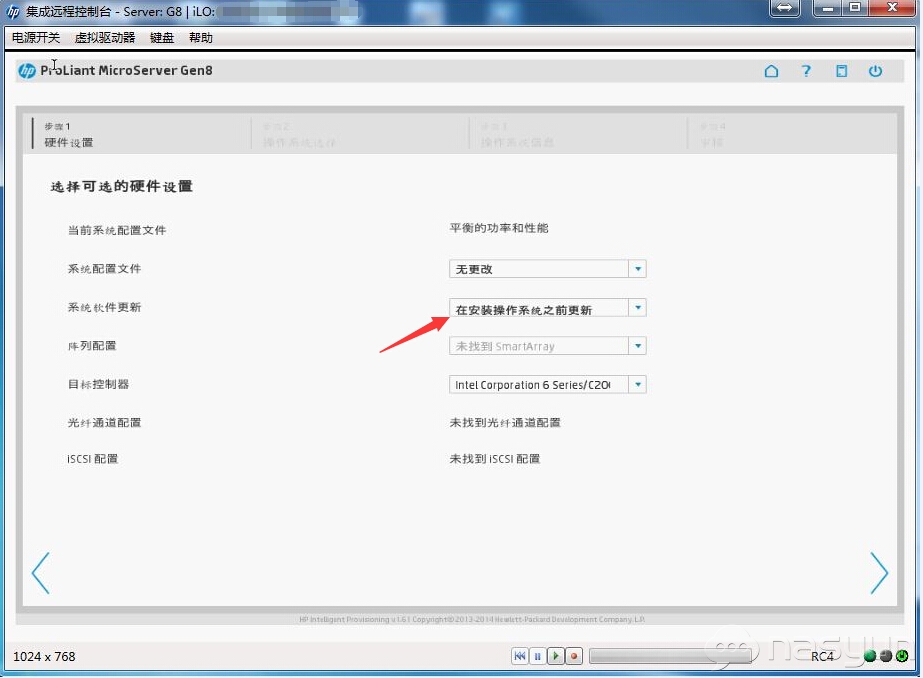Click the green power status icon

(x=902, y=656)
